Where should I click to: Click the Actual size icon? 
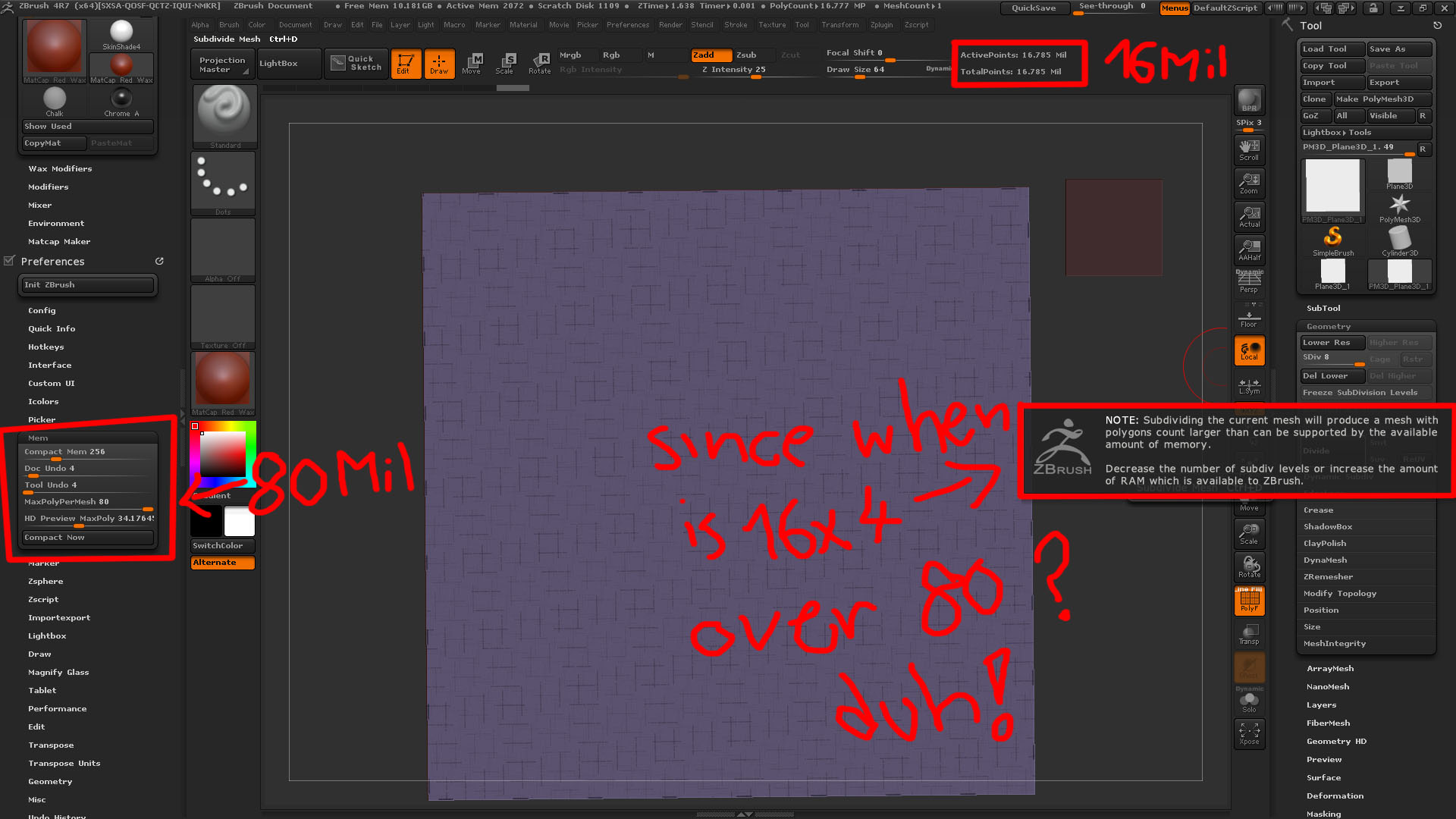tap(1249, 216)
